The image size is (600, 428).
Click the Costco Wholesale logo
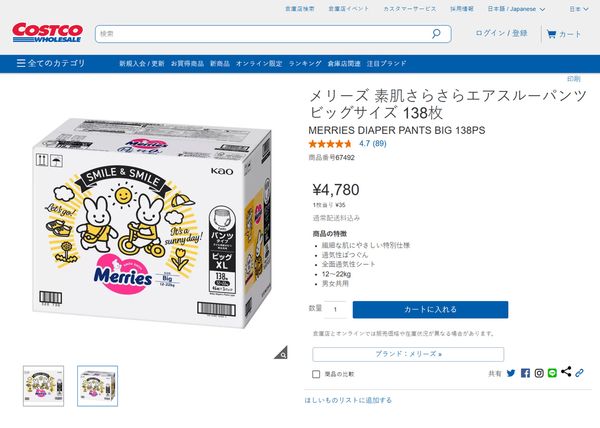[46, 33]
